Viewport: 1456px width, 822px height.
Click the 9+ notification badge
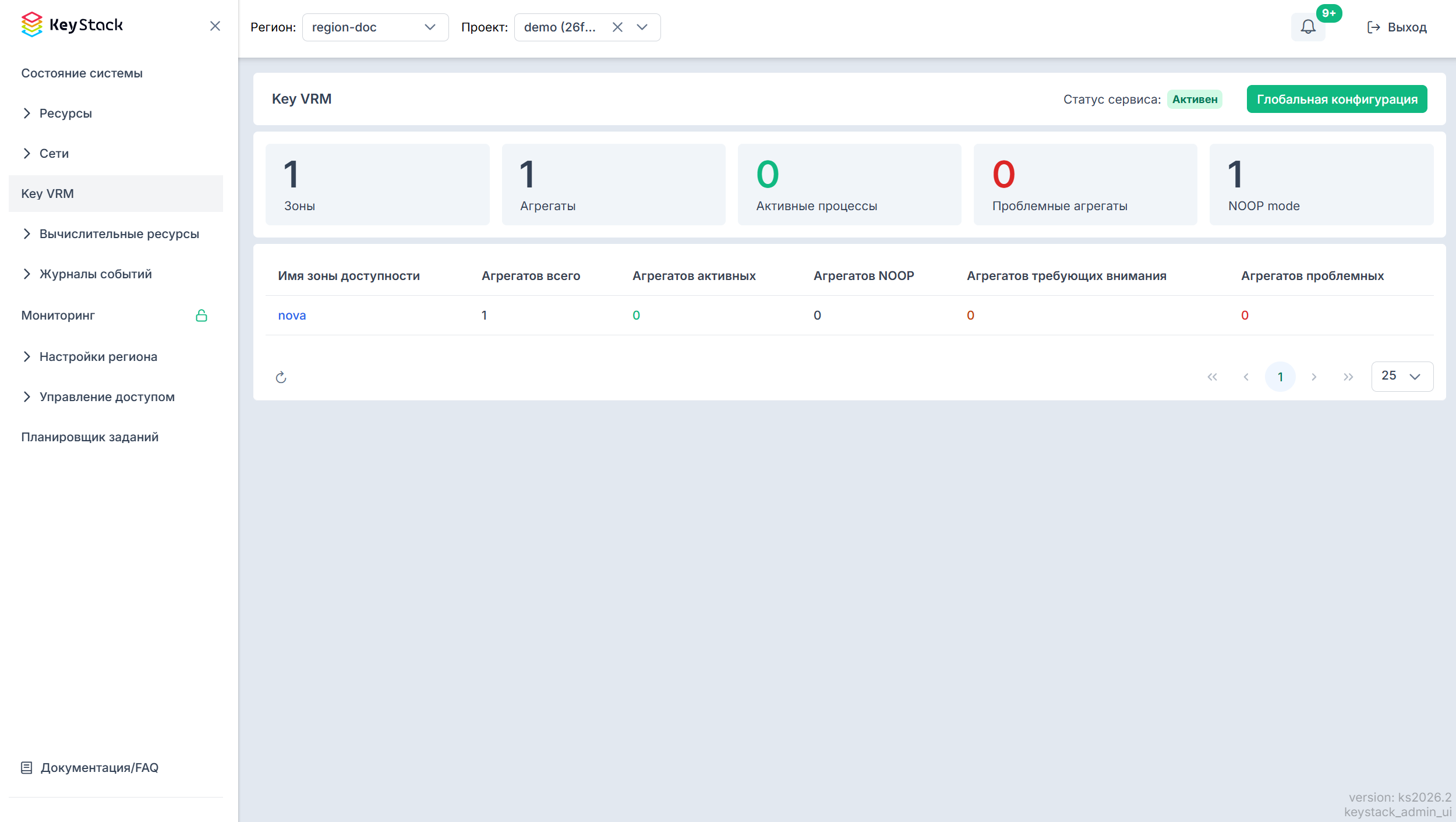pyautogui.click(x=1329, y=13)
